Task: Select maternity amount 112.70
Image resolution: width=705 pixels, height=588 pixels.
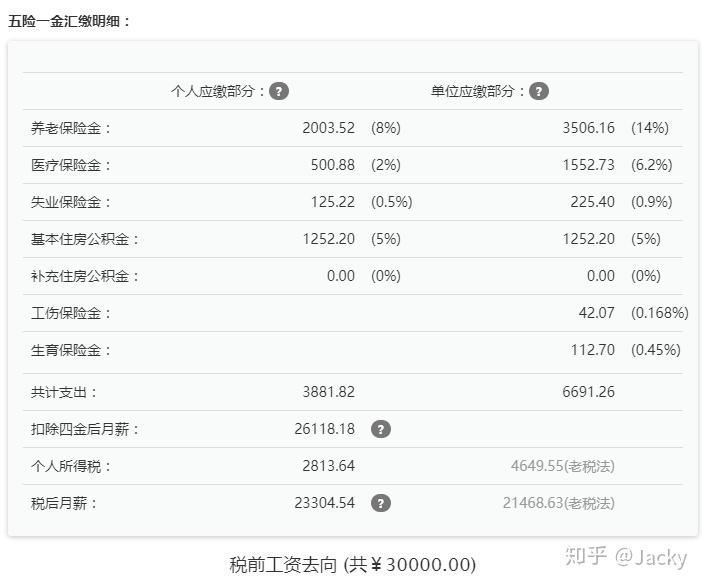Action: click(593, 350)
